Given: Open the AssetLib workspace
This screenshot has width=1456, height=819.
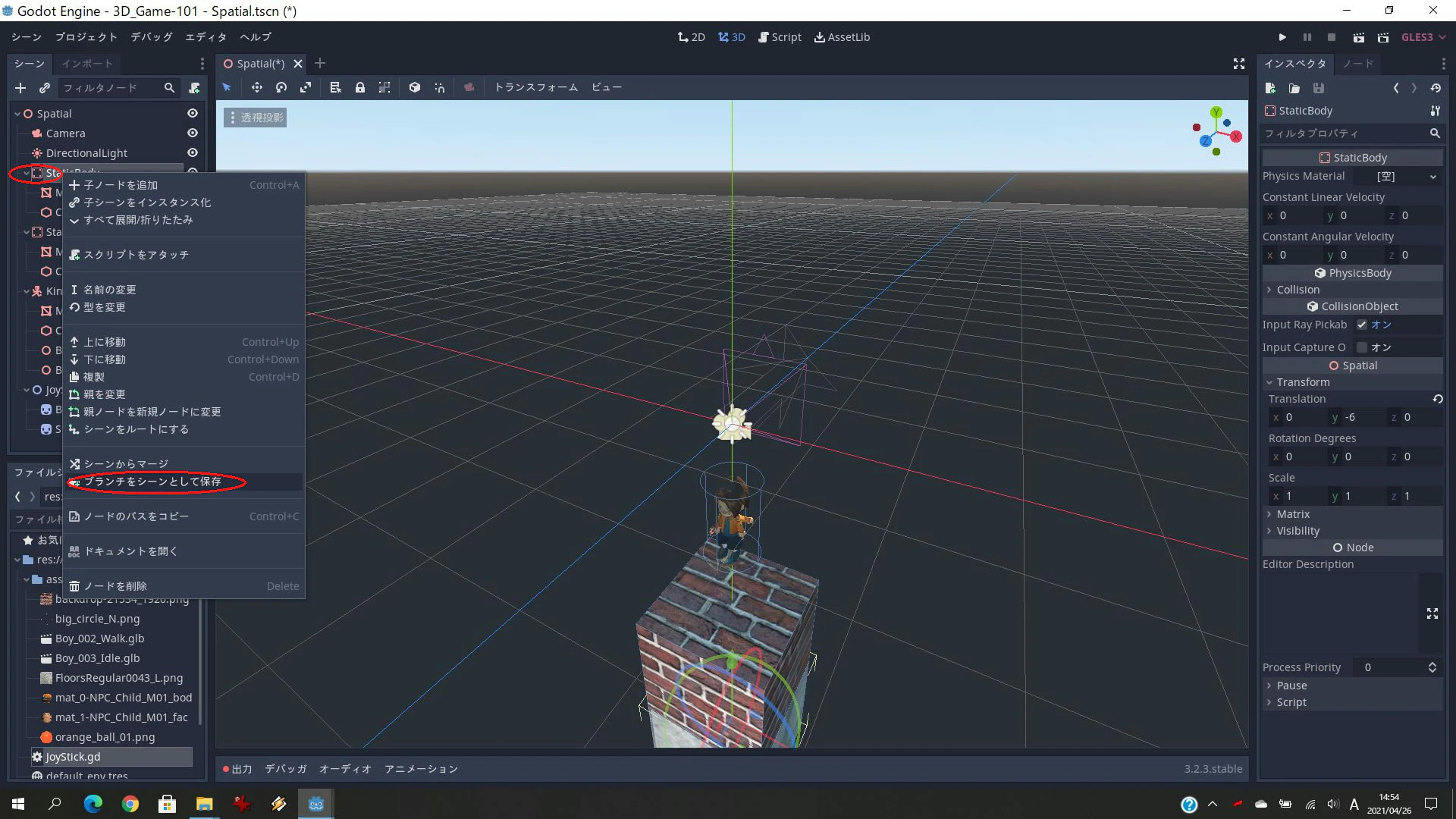Looking at the screenshot, I should (842, 37).
